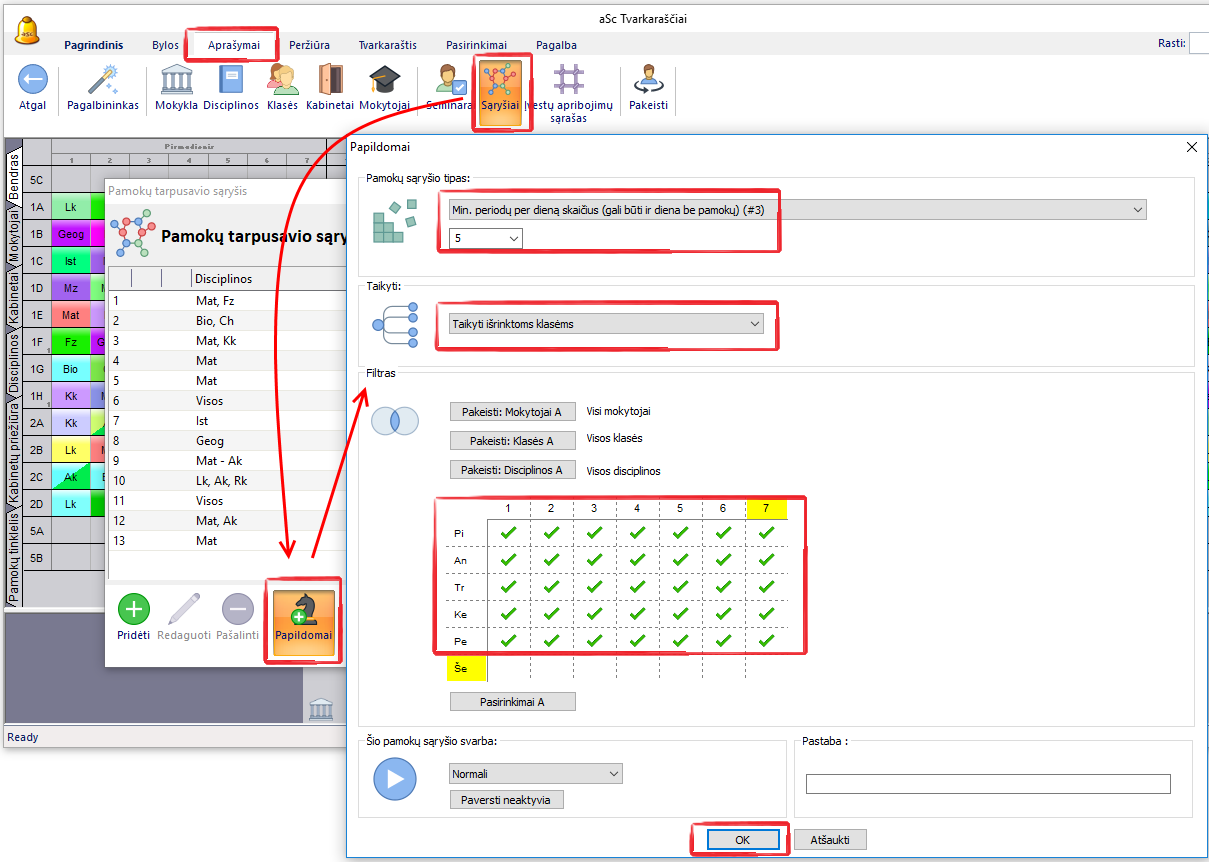Open the Pagalbininkas wizard wand
The height and width of the screenshot is (862, 1209).
pos(103,81)
